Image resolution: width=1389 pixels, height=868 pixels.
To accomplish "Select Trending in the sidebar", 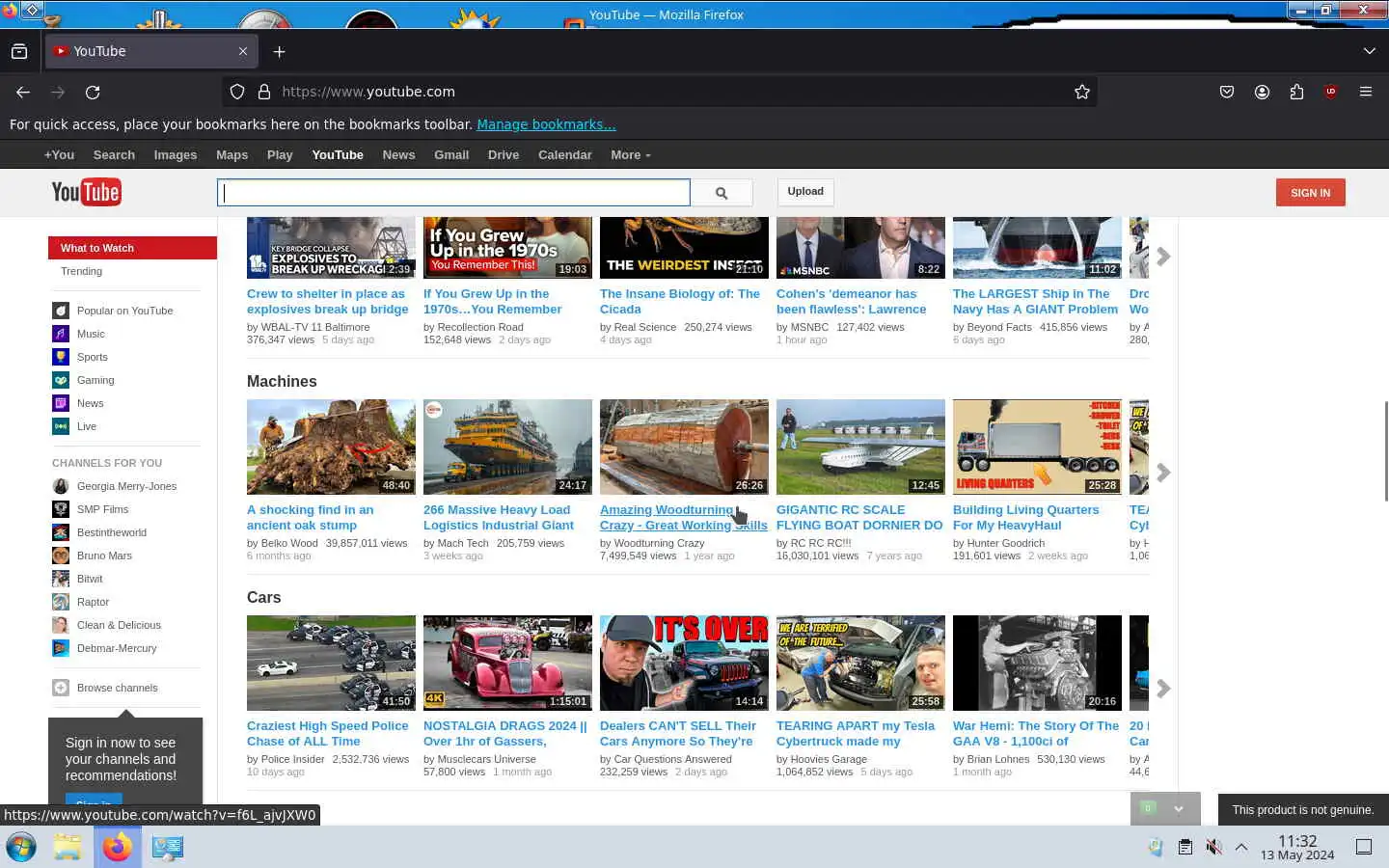I will point(81,271).
